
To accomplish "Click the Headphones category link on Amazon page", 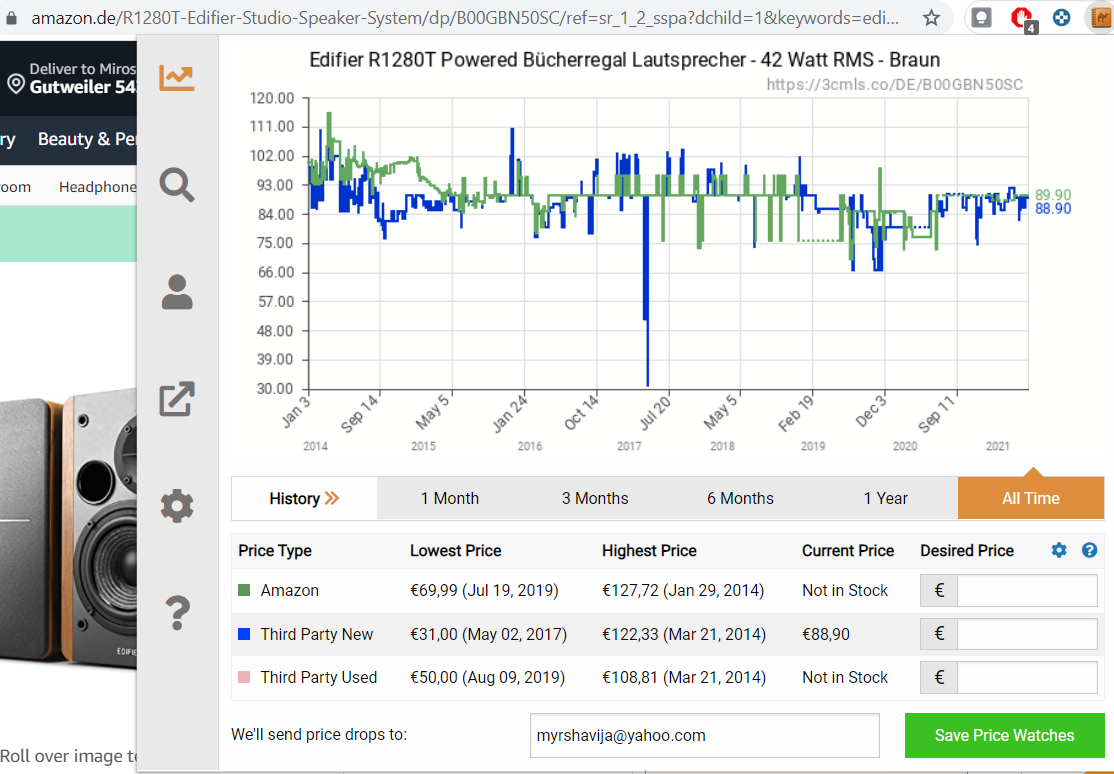I will pos(97,187).
